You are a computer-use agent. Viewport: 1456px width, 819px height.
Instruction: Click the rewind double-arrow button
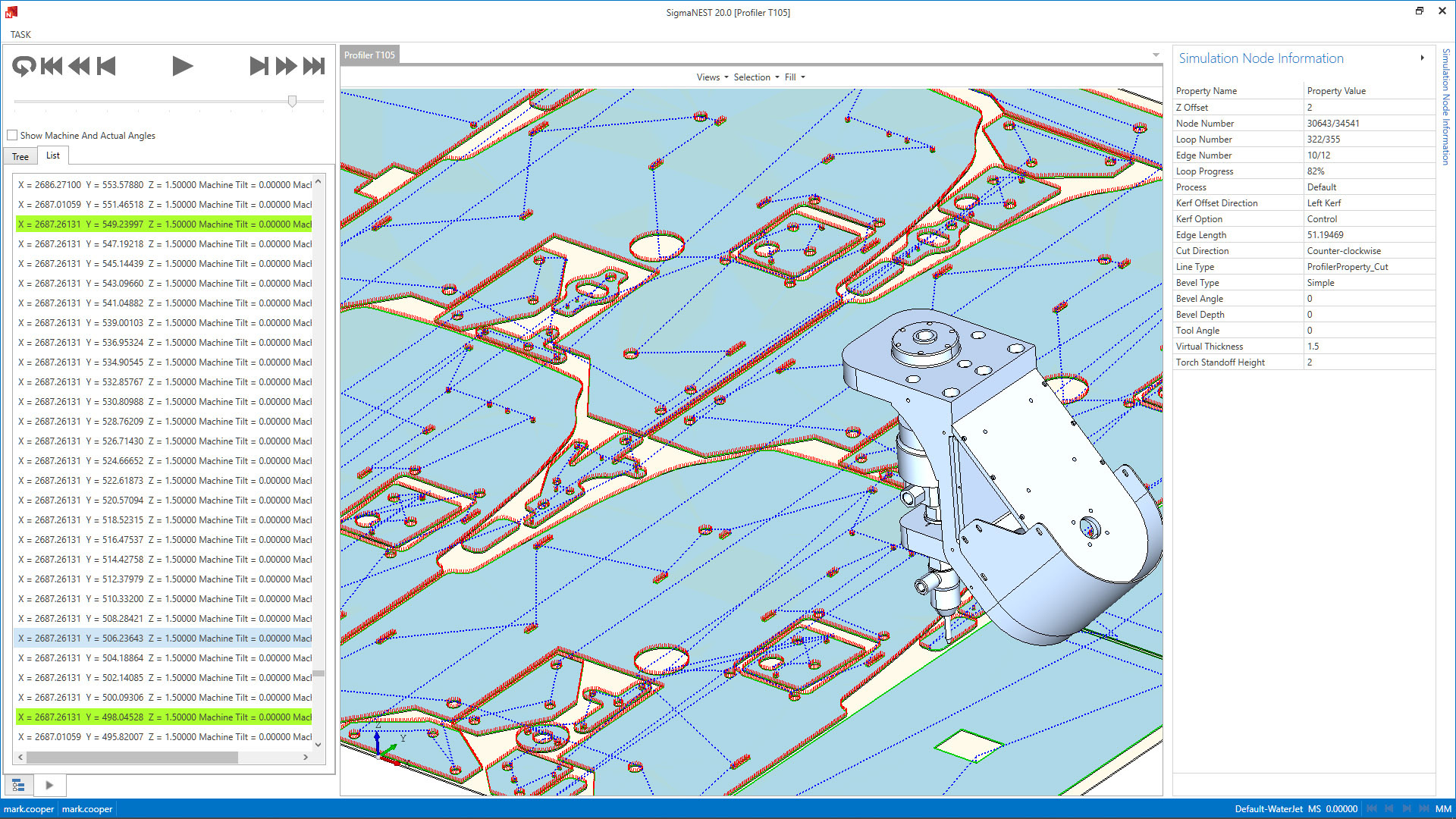tap(79, 67)
